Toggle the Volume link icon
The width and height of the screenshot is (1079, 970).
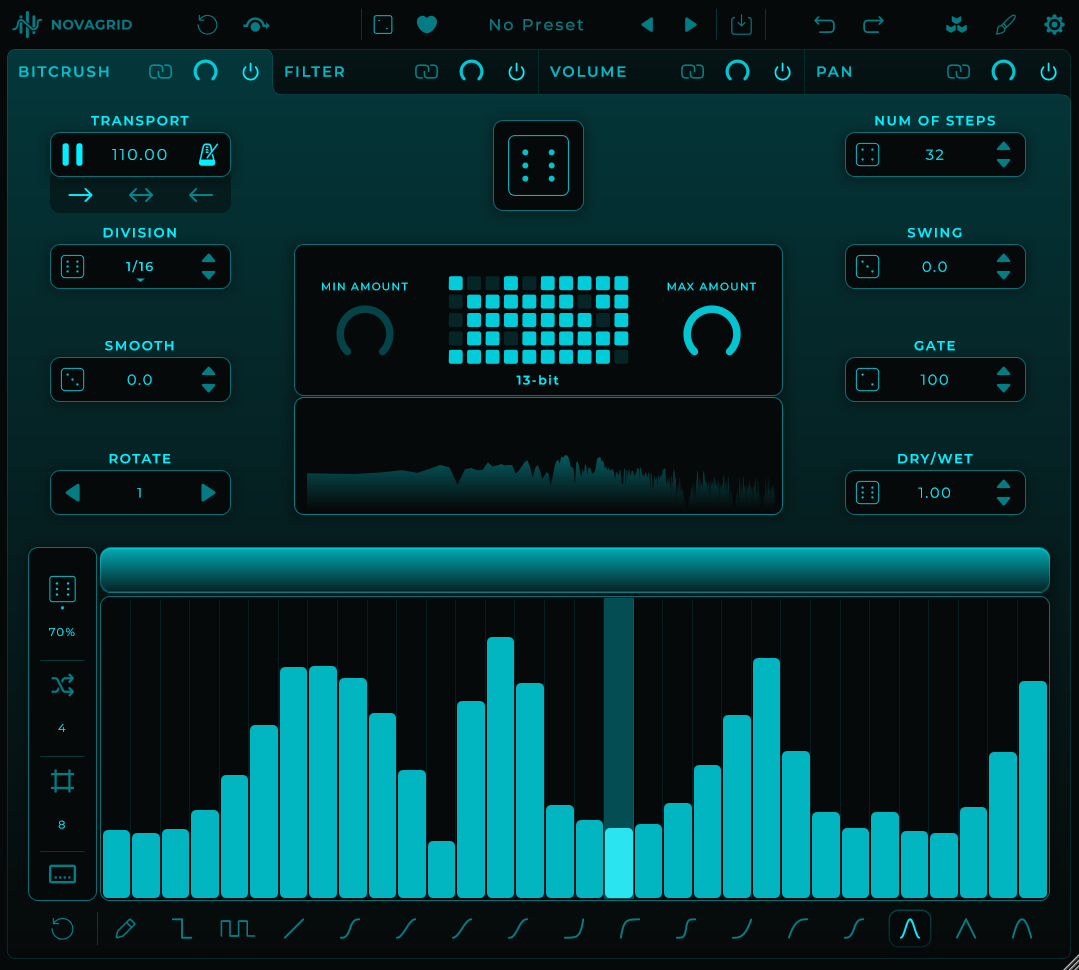[x=692, y=72]
